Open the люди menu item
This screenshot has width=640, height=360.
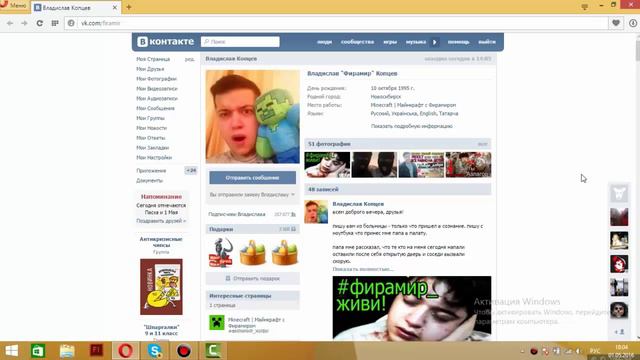pos(324,42)
